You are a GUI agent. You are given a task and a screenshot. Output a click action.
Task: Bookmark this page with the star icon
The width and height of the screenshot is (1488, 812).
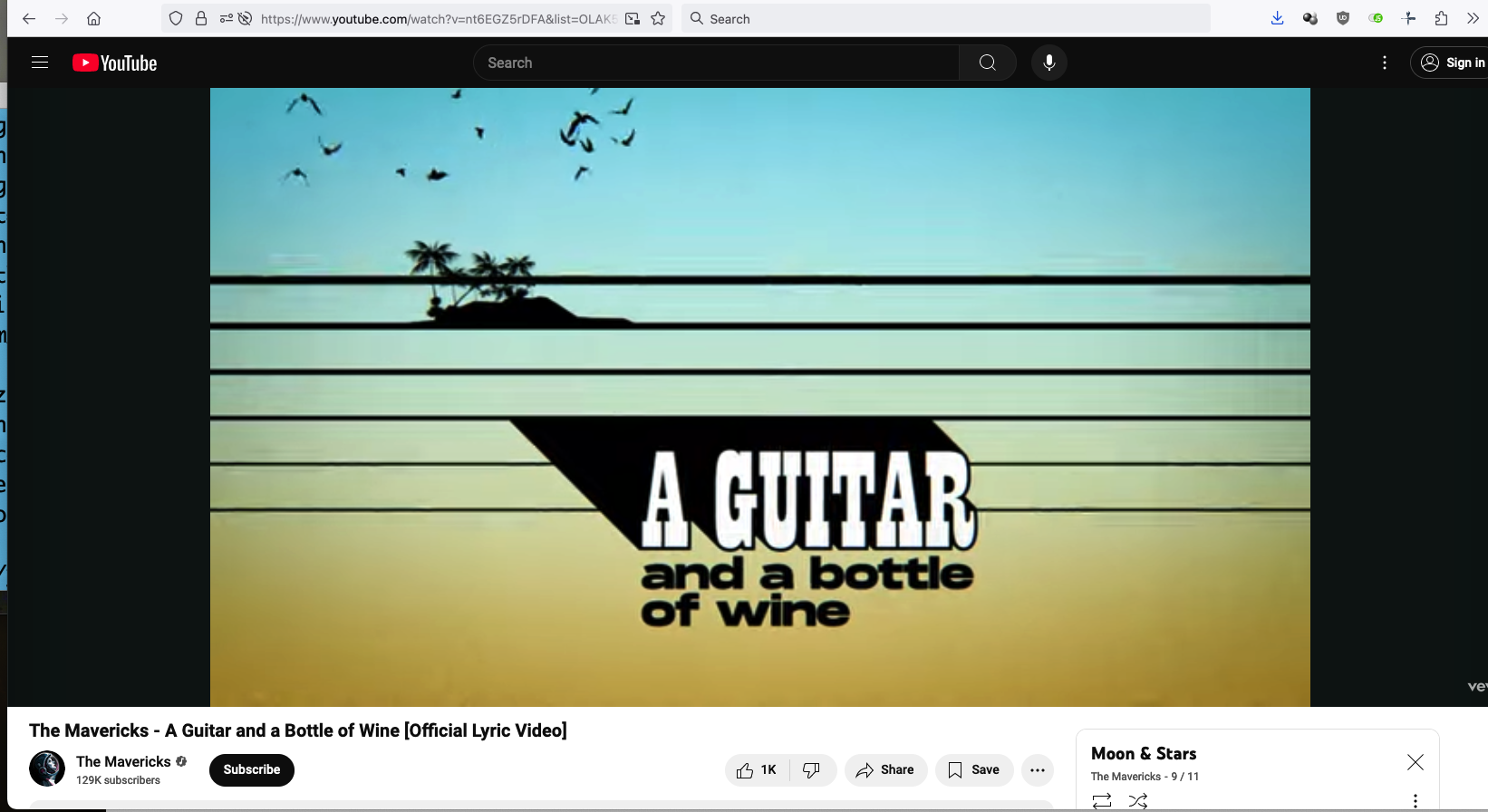point(658,18)
